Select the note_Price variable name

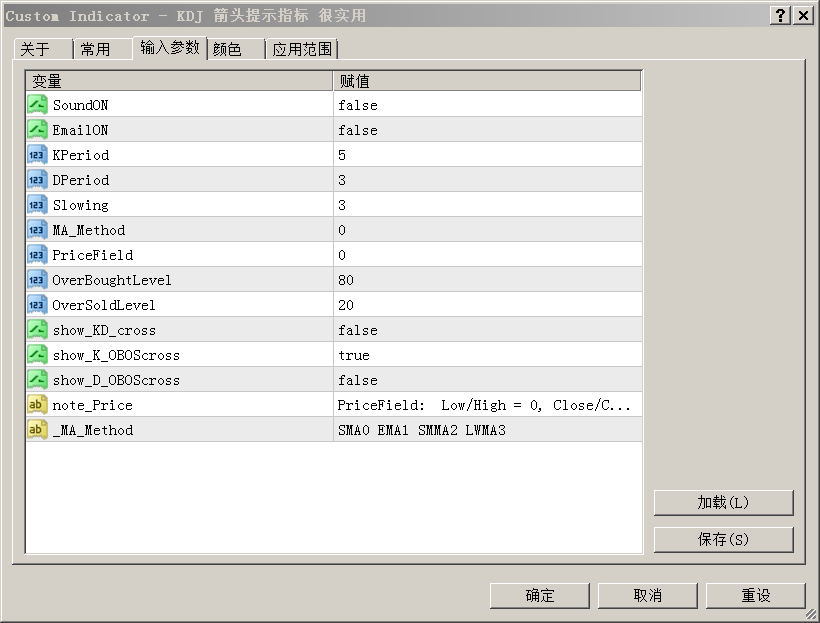point(92,405)
